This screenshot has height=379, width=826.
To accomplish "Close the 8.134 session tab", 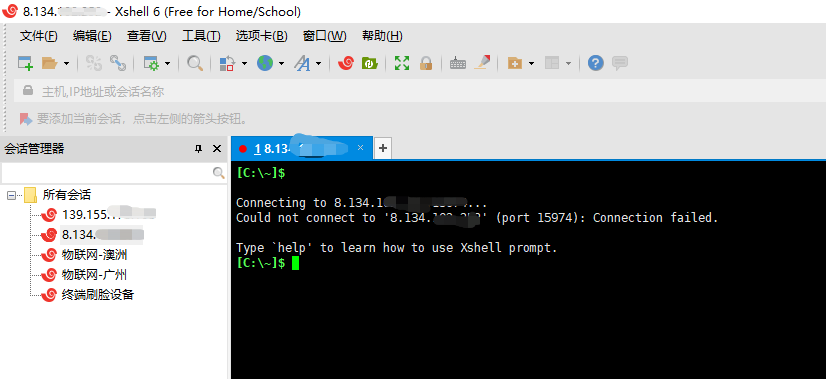I will pyautogui.click(x=360, y=148).
